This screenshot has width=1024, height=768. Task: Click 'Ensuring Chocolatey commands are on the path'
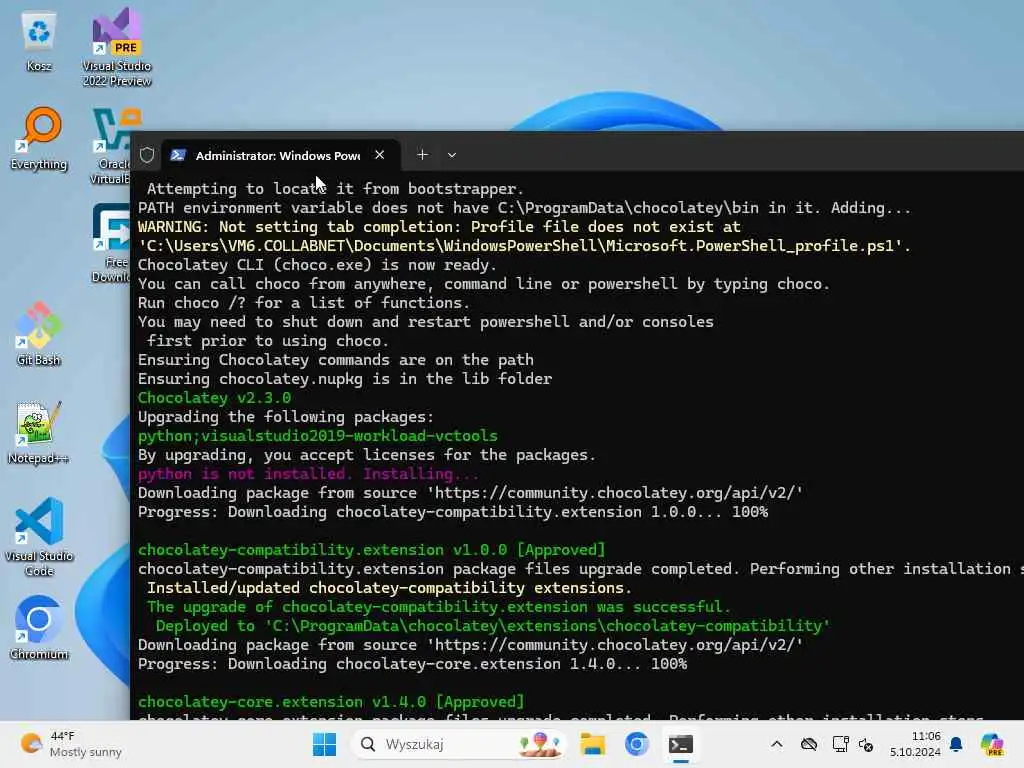[335, 360]
